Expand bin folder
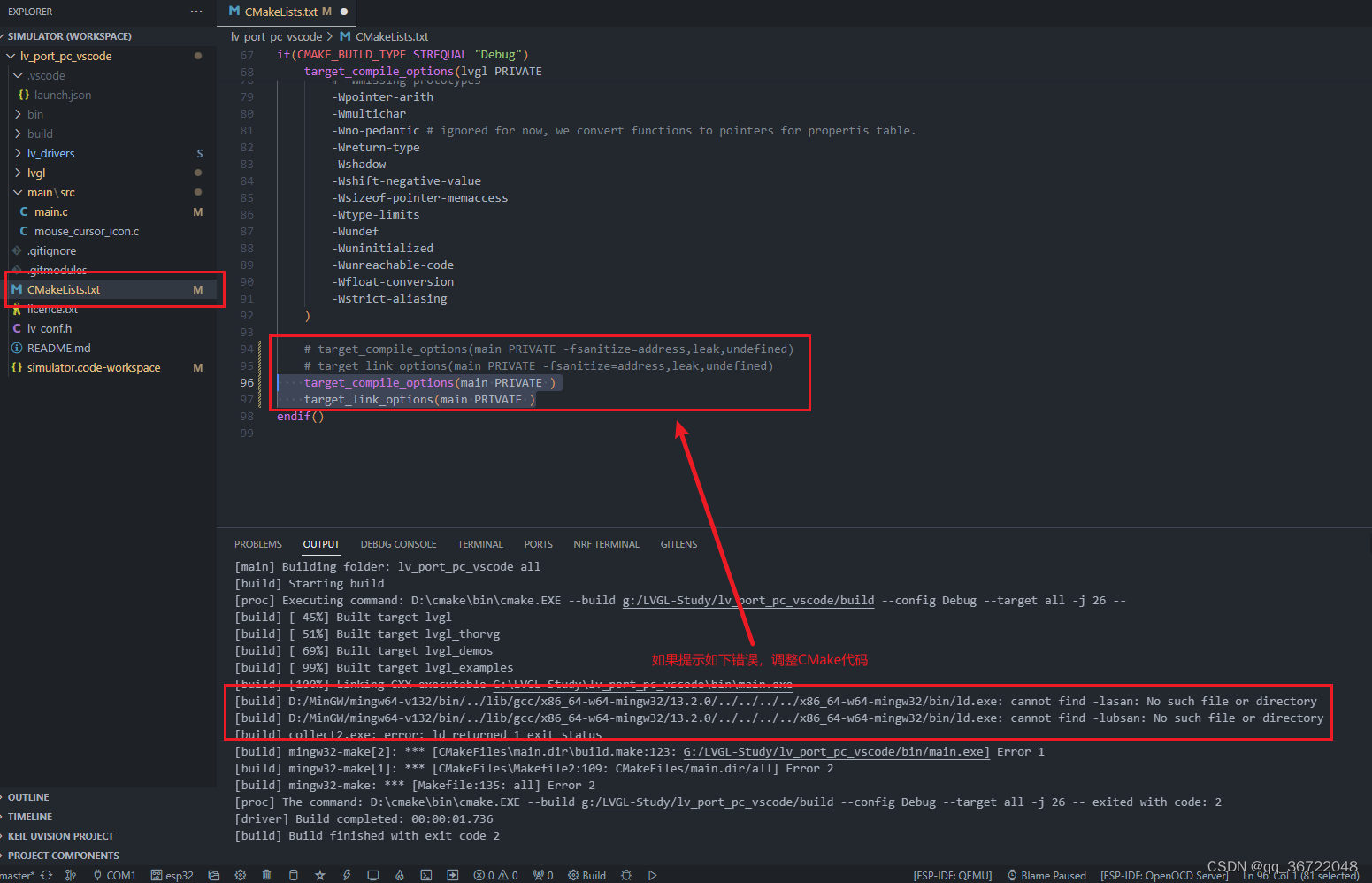 pos(29,114)
